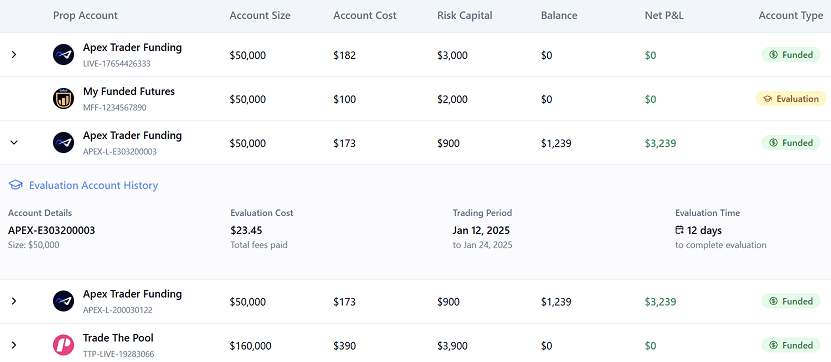Viewport: 831px width, 362px height.
Task: Click the $3,900 risk capital value
Action: coord(453,346)
